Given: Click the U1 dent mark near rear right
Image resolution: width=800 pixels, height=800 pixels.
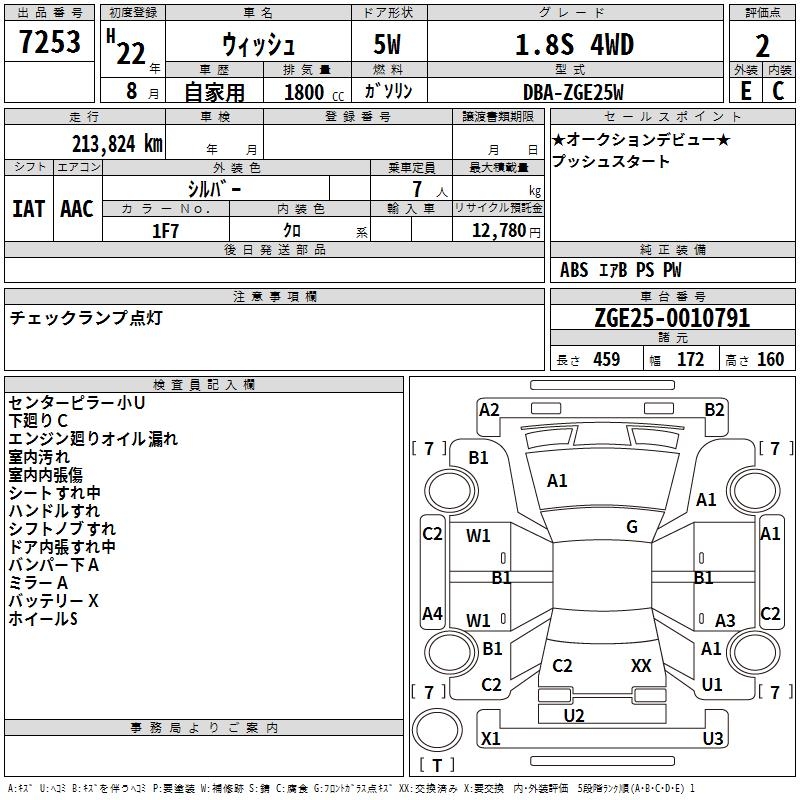Looking at the screenshot, I should click(x=712, y=685).
